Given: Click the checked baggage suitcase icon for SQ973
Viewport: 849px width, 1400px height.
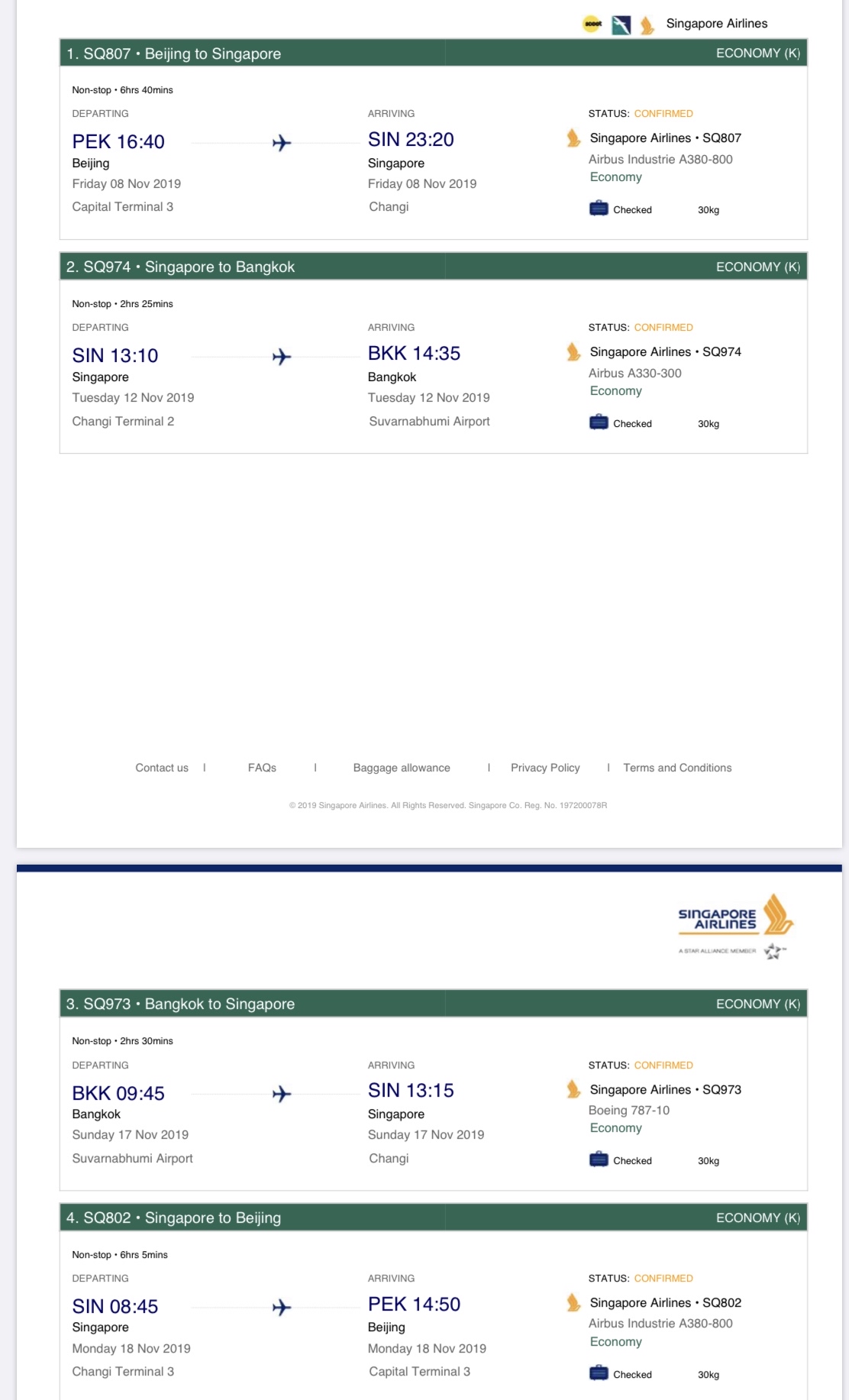Looking at the screenshot, I should 599,1159.
